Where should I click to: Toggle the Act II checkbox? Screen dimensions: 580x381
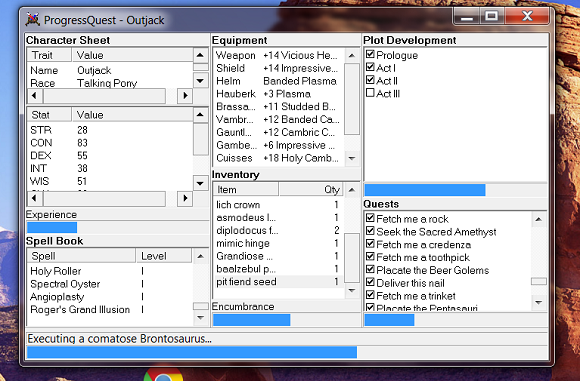[x=370, y=80]
